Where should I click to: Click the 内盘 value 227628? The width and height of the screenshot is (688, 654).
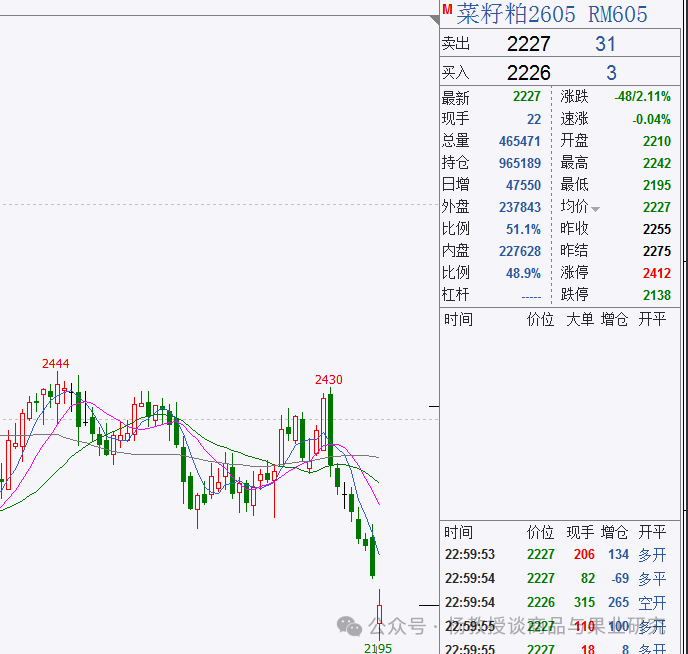(x=520, y=251)
